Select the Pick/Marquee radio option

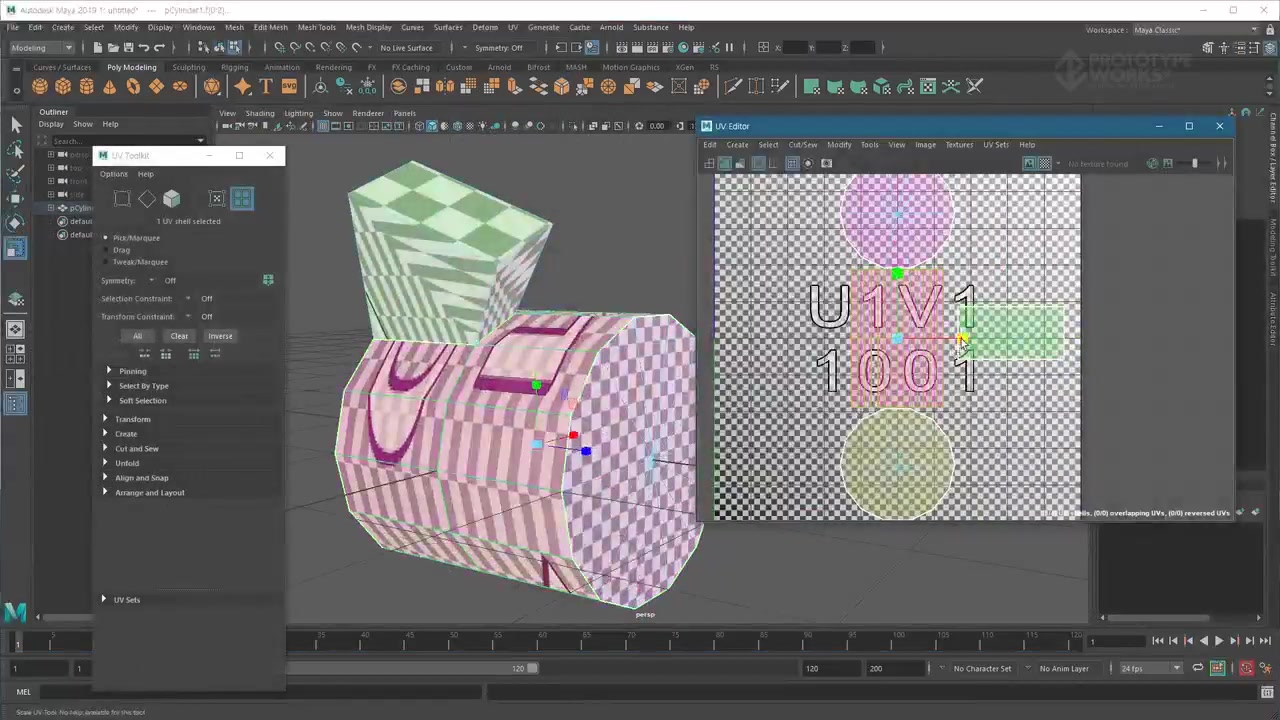106,238
